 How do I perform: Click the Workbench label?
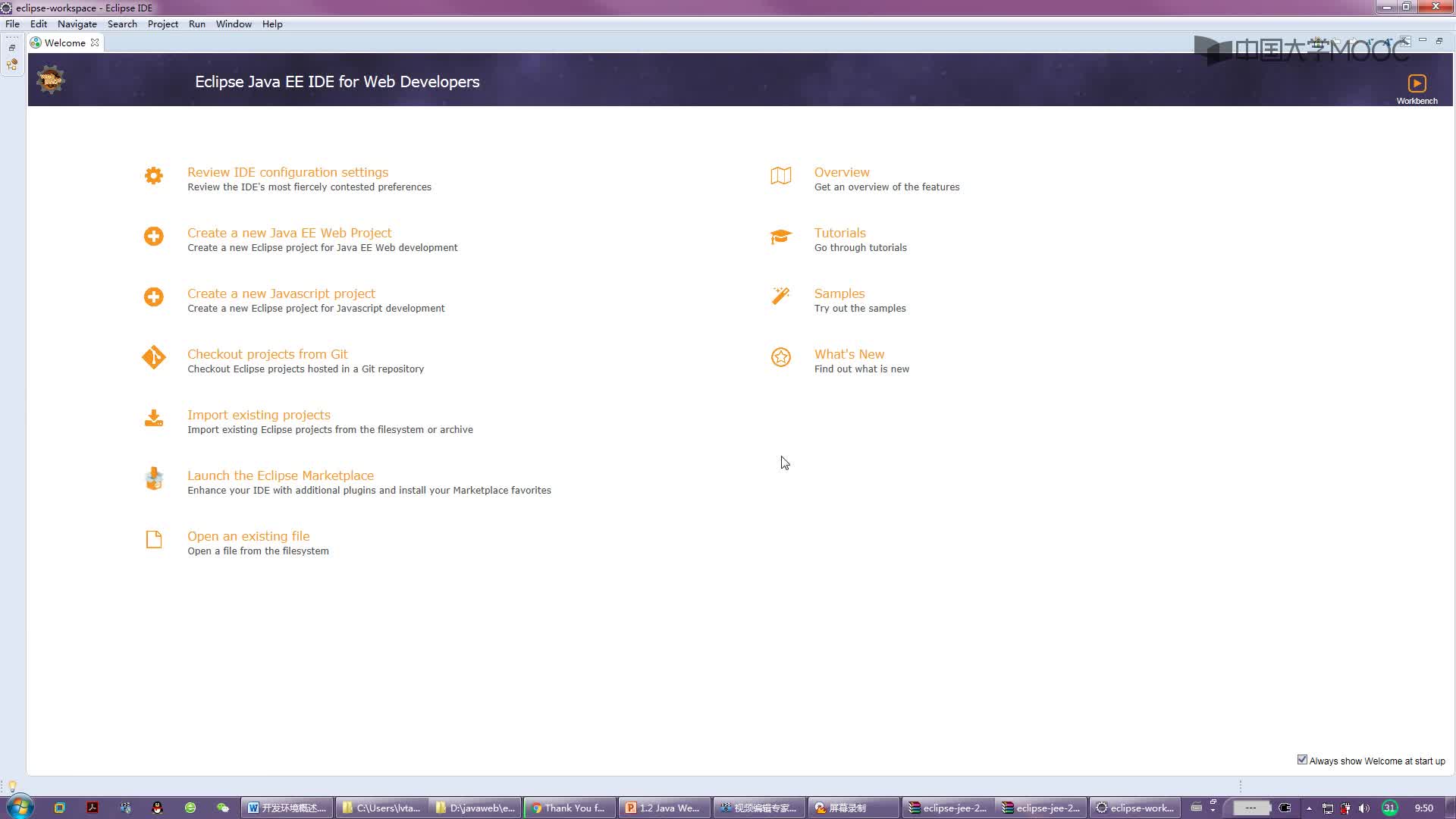pyautogui.click(x=1417, y=101)
